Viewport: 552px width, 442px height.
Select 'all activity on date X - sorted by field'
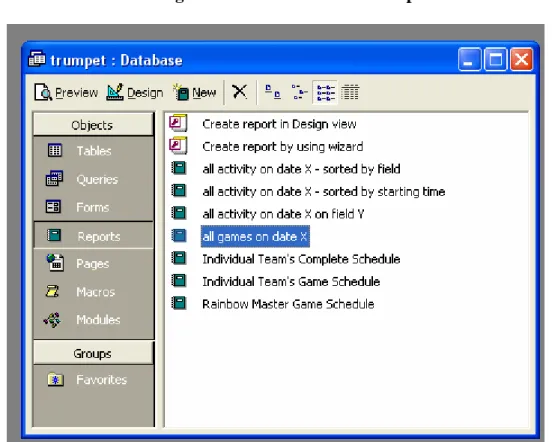click(301, 169)
